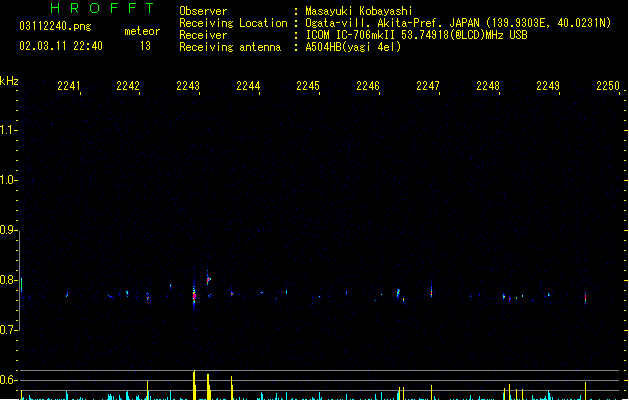629x400 pixels.
Task: Click the 1.0 kHz axis label
Action: click(8, 180)
